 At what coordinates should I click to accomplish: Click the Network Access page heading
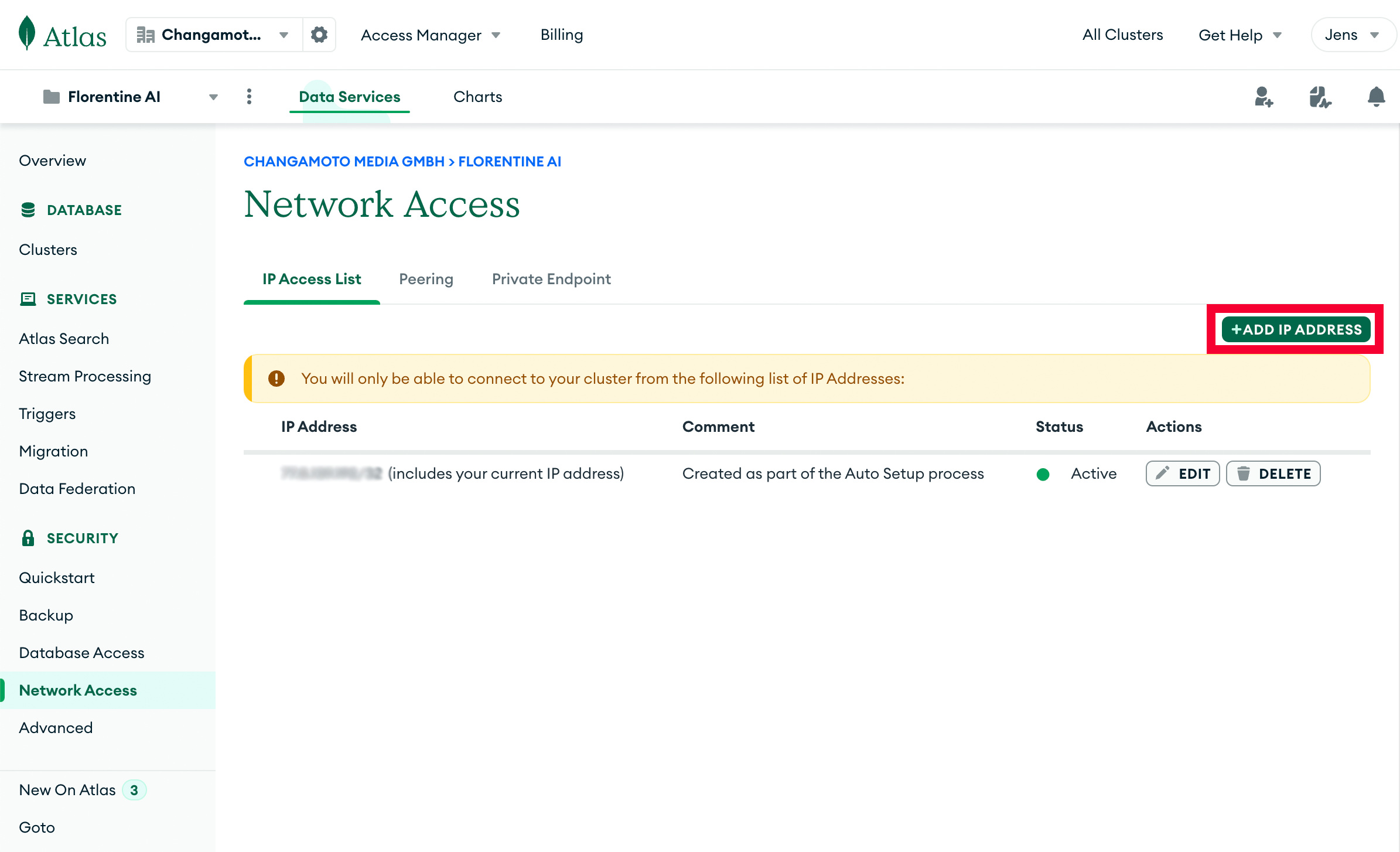point(382,205)
